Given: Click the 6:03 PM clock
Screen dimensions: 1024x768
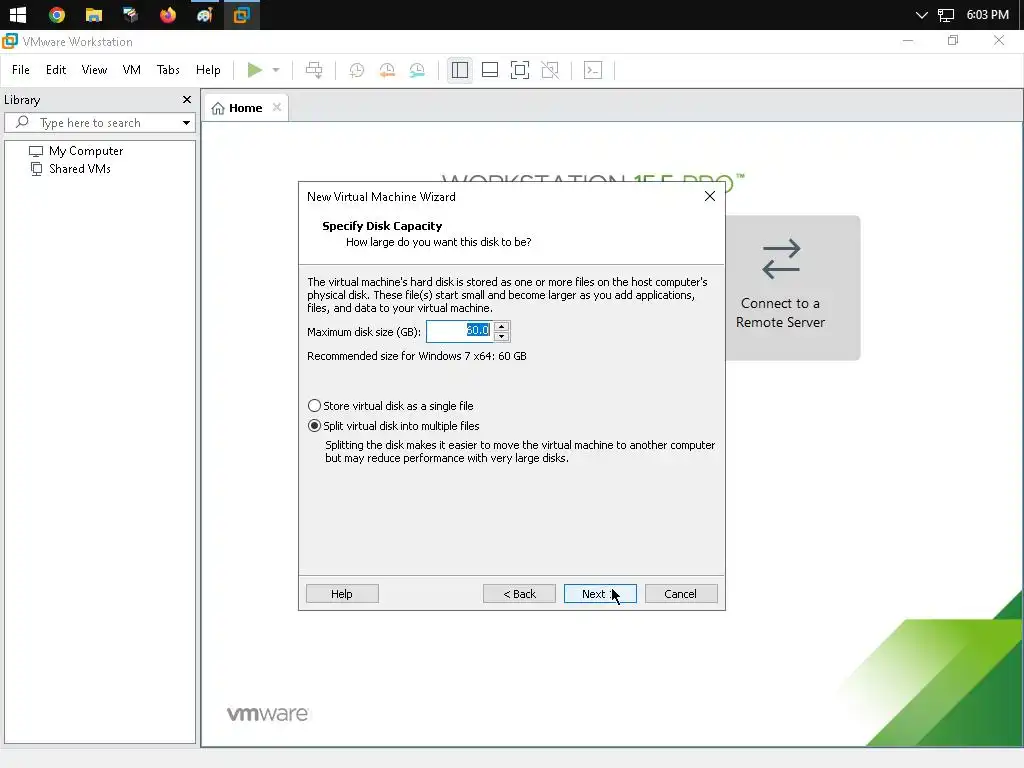Looking at the screenshot, I should coord(987,14).
